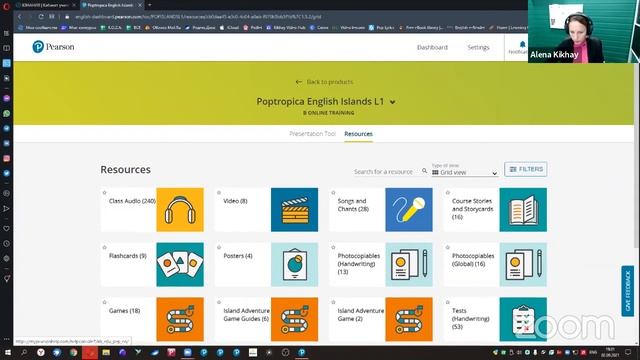Open Posters tile icon
The height and width of the screenshot is (360, 640).
(294, 264)
